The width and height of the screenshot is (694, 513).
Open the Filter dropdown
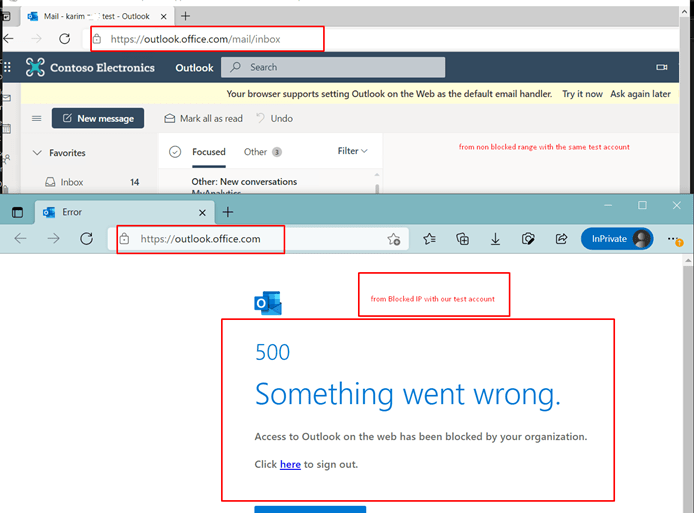coord(352,151)
